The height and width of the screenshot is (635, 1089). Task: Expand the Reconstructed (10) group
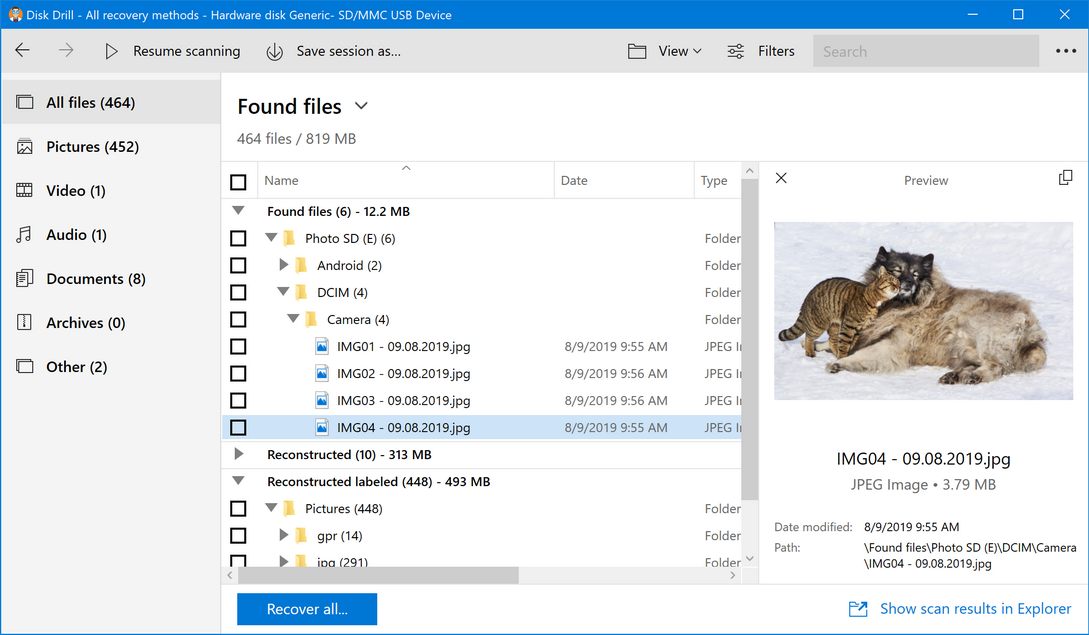[239, 454]
